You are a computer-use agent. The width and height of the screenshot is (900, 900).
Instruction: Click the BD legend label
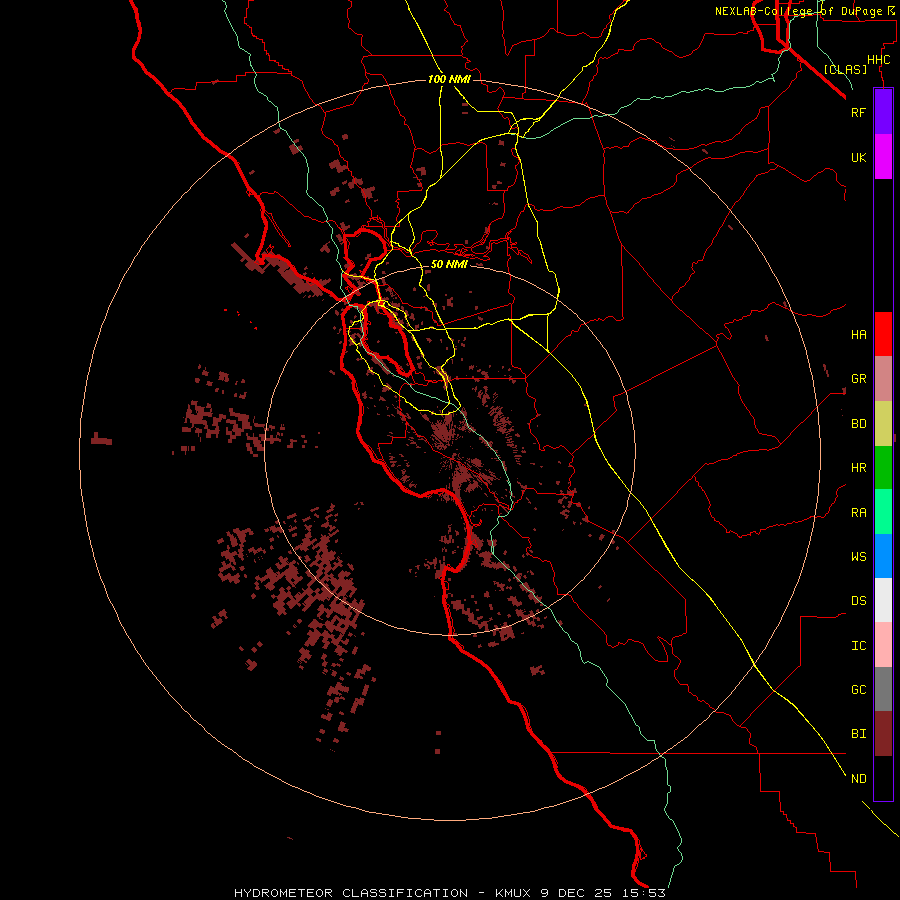(x=858, y=424)
